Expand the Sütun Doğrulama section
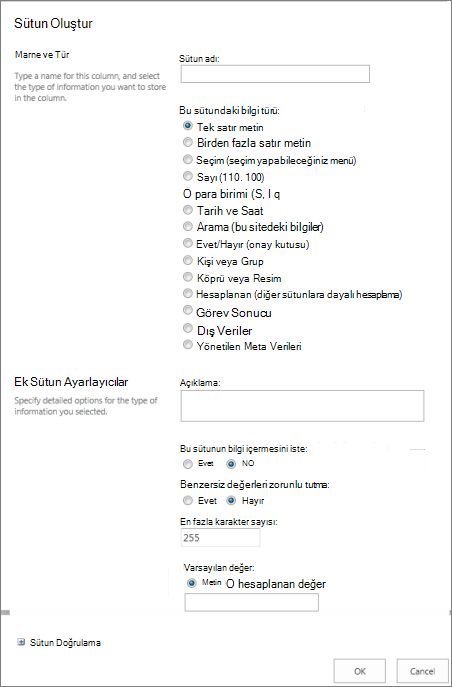This screenshot has height=687, width=452. pos(21,643)
